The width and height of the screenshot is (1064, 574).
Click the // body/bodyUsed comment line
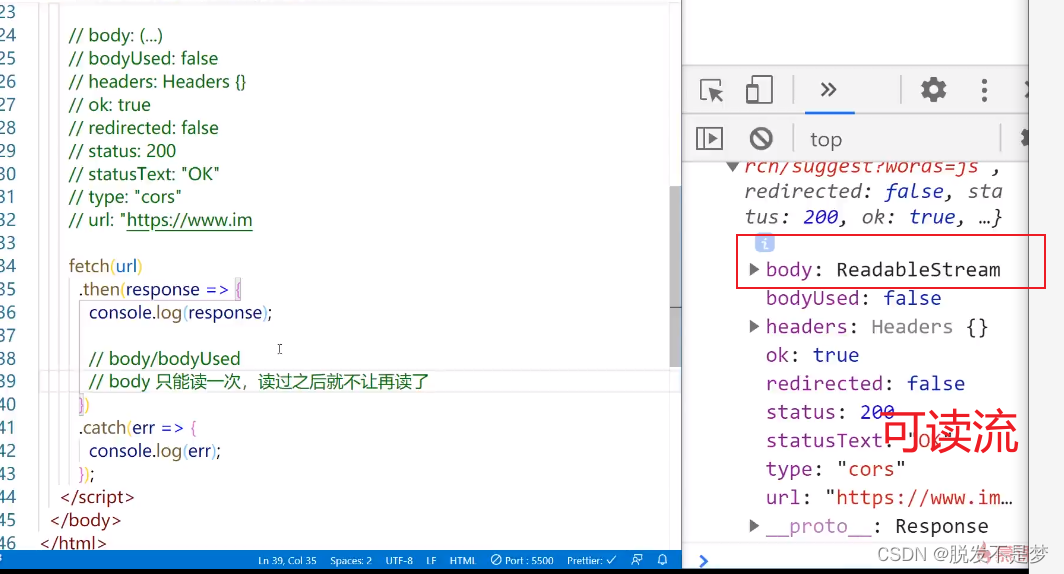(x=164, y=358)
